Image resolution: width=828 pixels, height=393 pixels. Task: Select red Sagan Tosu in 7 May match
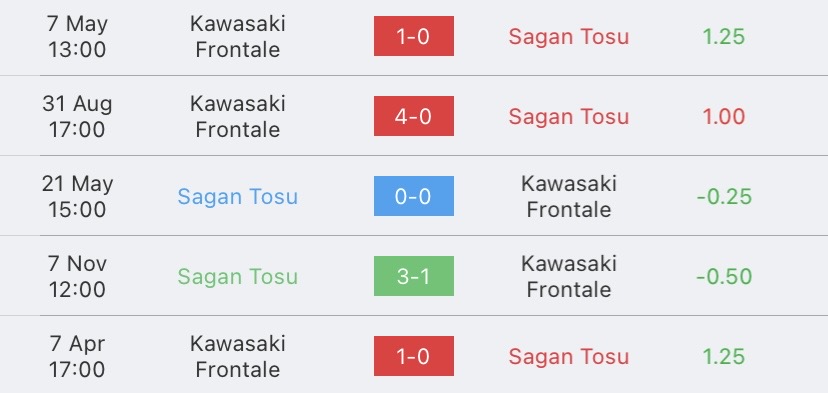point(569,36)
